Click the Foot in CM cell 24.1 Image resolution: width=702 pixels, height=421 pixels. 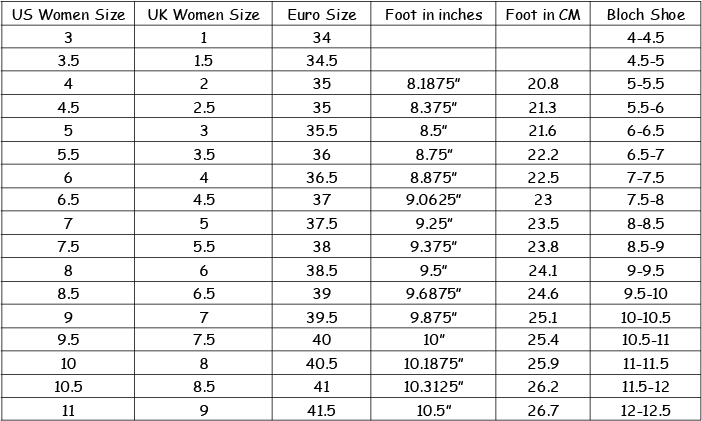pyautogui.click(x=543, y=270)
